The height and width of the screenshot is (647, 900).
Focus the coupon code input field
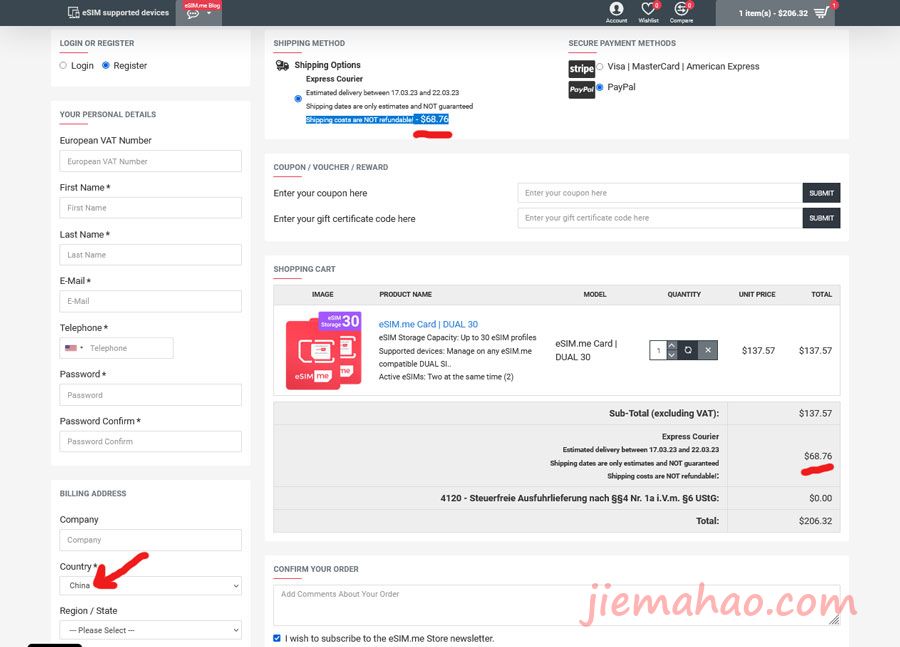tap(660, 193)
